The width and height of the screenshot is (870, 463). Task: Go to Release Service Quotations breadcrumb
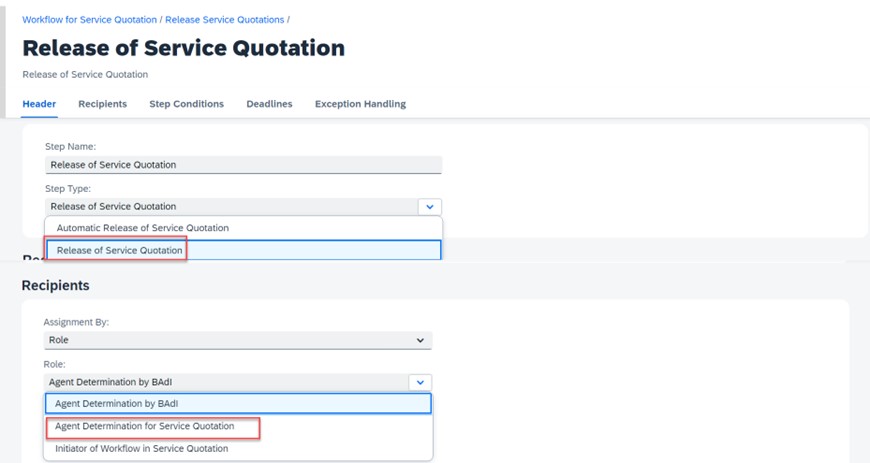225,19
